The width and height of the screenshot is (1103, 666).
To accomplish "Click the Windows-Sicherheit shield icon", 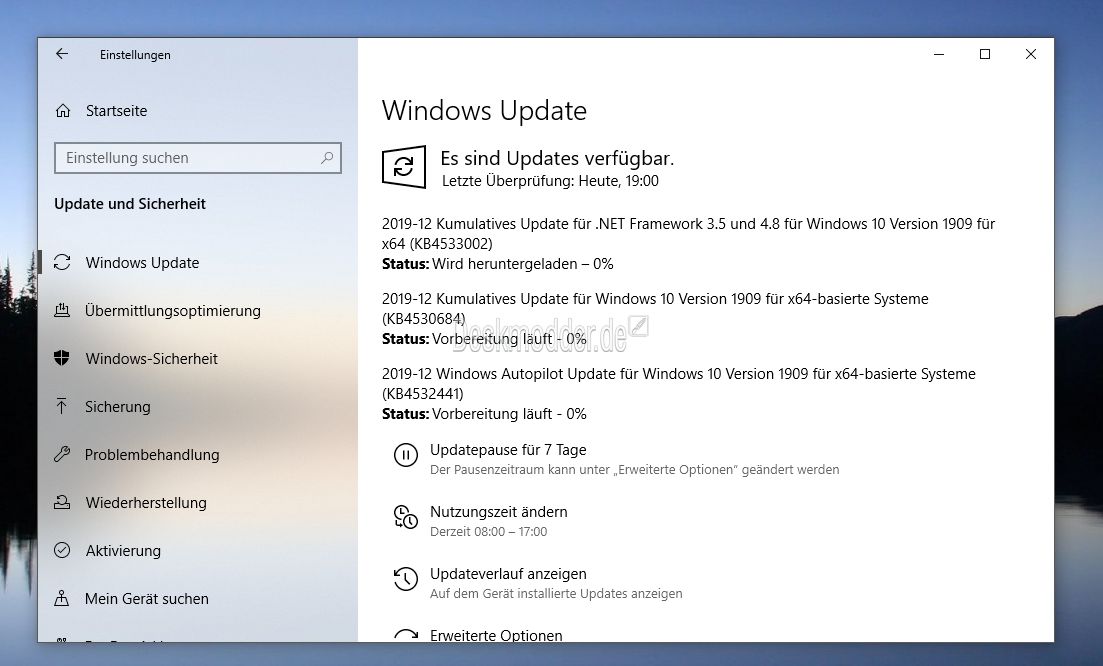I will coord(62,358).
